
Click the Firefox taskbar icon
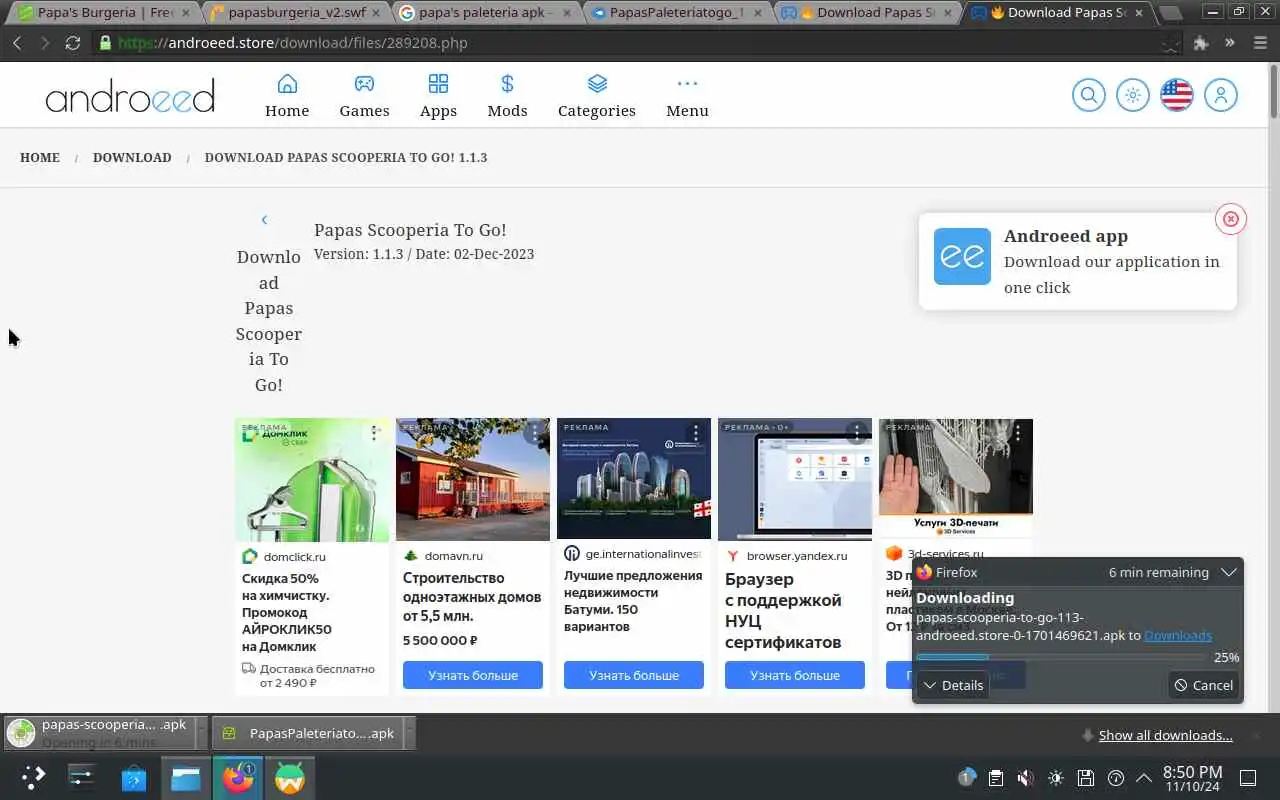pyautogui.click(x=238, y=777)
